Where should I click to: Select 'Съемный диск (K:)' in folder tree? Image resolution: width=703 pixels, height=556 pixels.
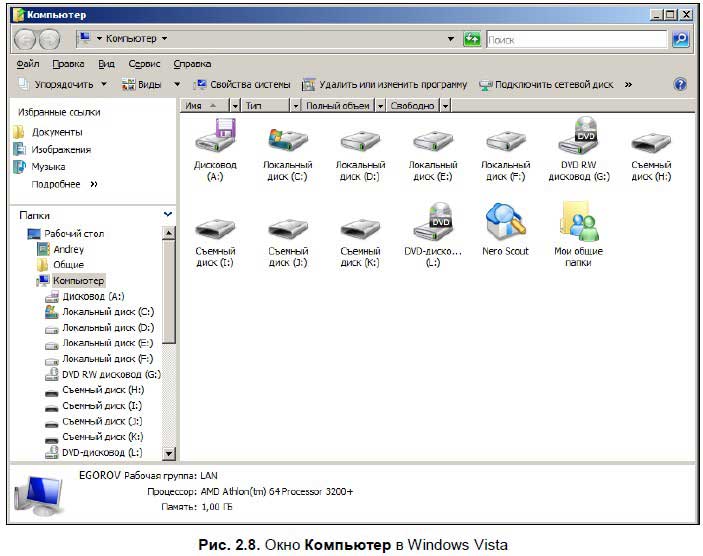point(103,437)
